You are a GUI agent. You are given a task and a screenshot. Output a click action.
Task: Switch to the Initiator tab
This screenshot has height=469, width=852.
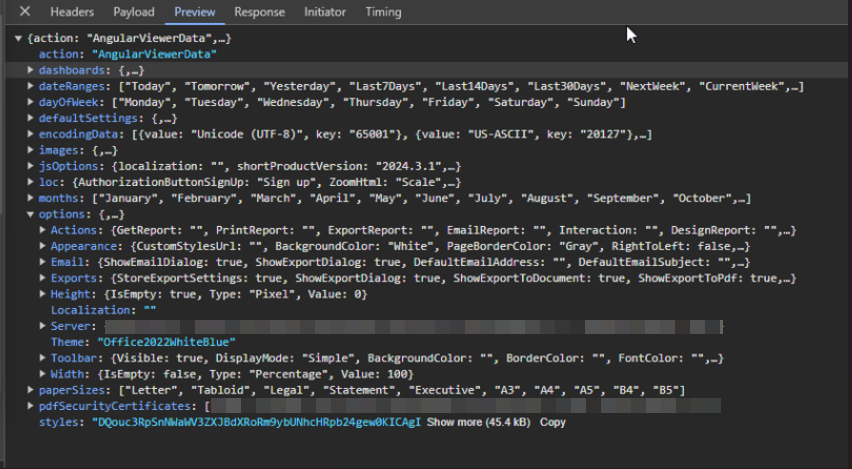(x=324, y=12)
